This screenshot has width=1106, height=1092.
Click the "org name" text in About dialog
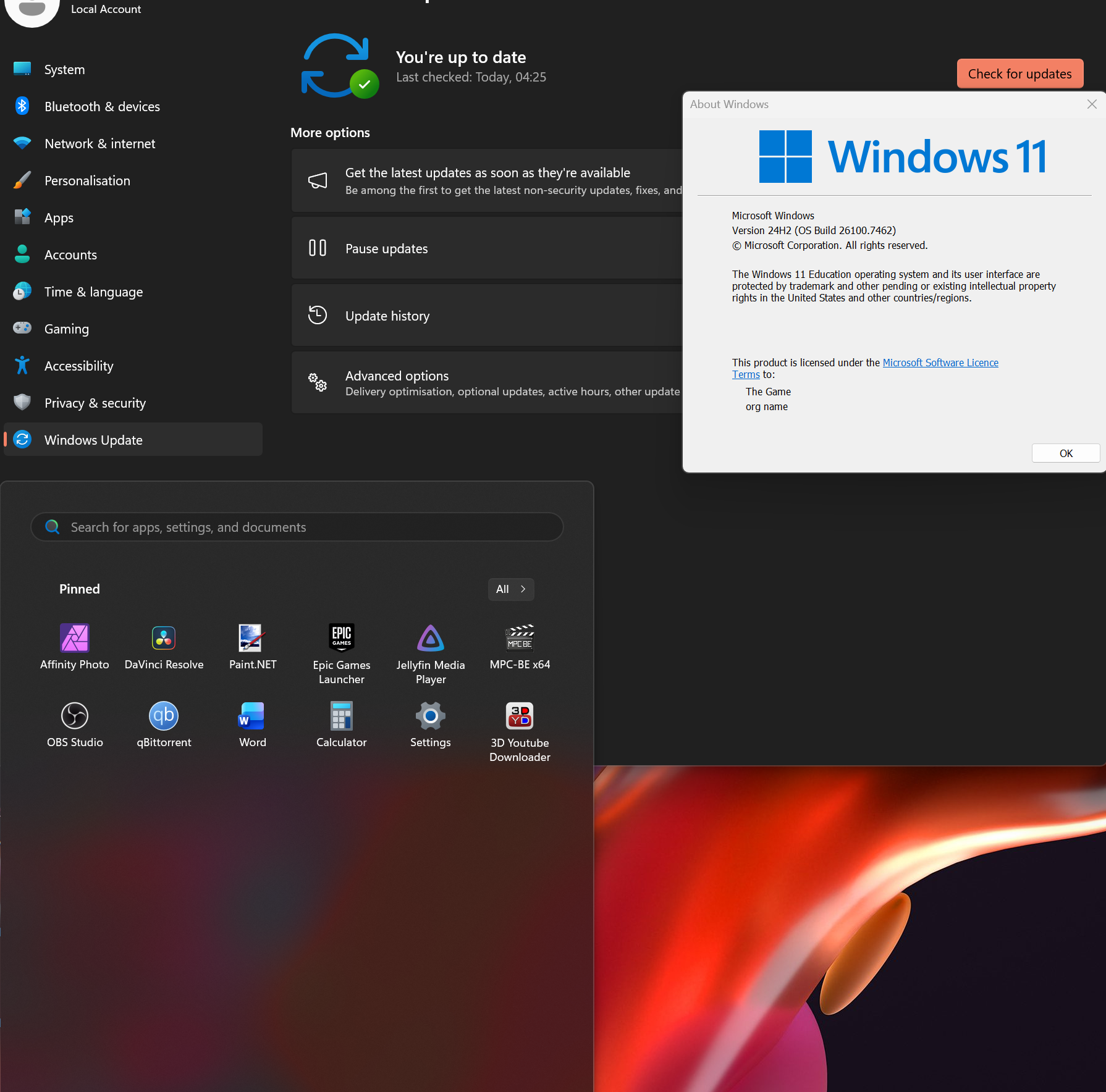click(767, 406)
